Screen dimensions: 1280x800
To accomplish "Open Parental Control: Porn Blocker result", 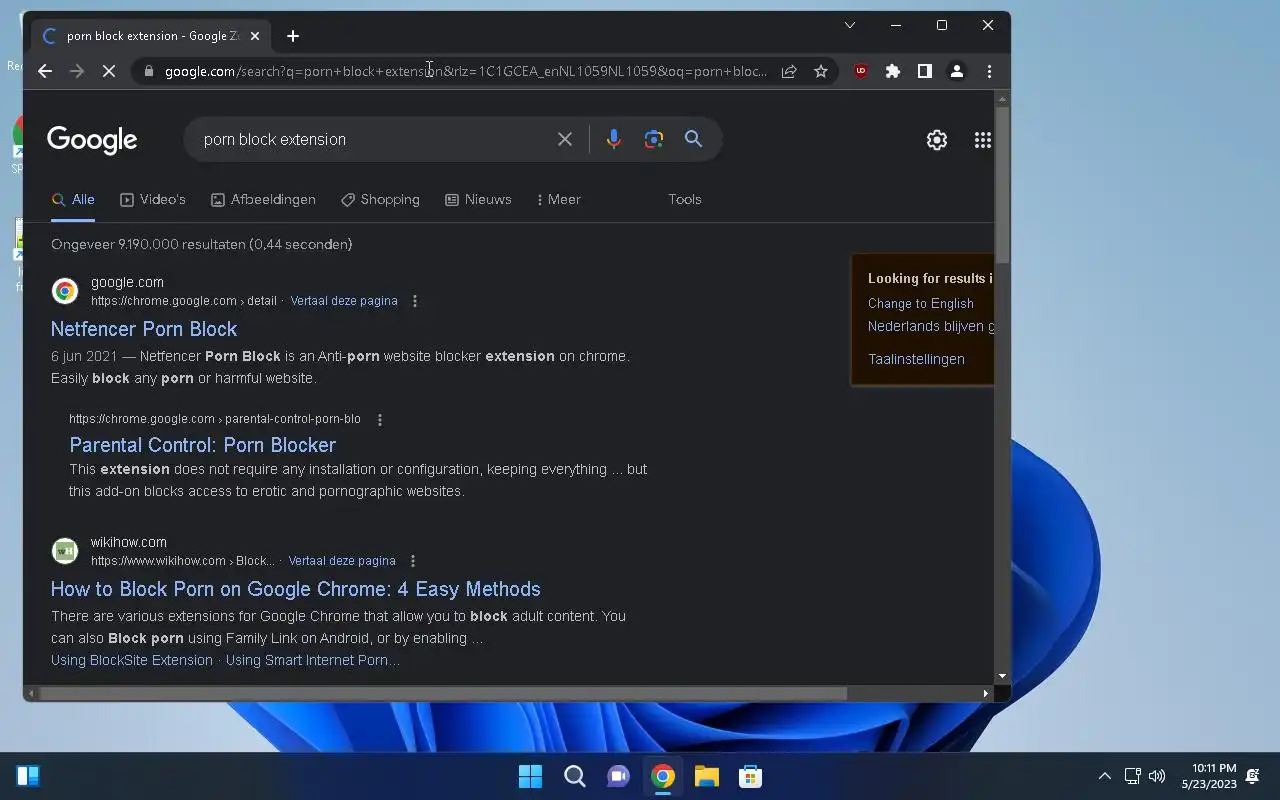I will point(203,445).
